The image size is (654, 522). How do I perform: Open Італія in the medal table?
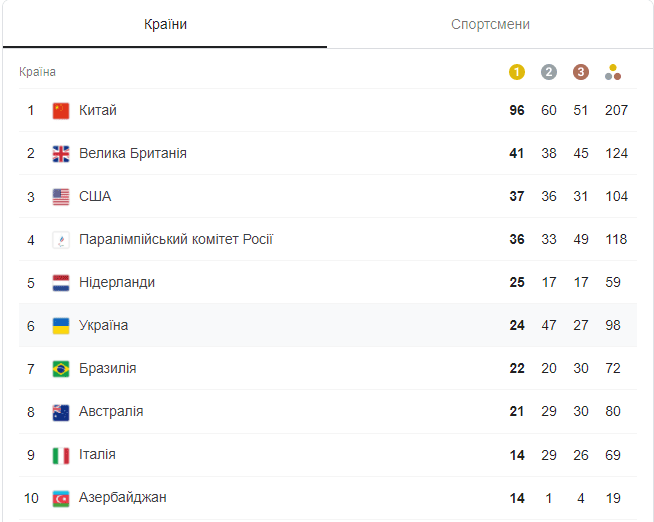click(97, 454)
